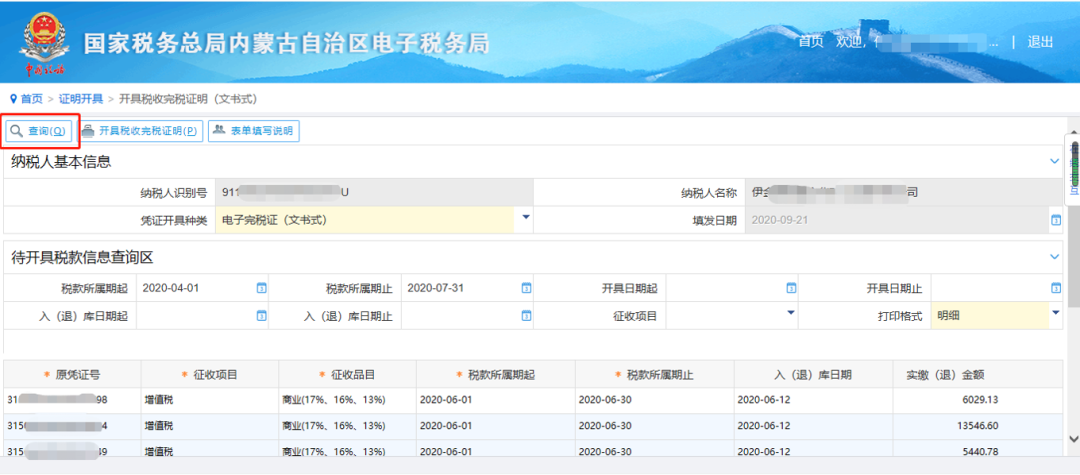The image size is (1080, 475).
Task: Click the 纳税人识别号 value field
Action: click(374, 193)
